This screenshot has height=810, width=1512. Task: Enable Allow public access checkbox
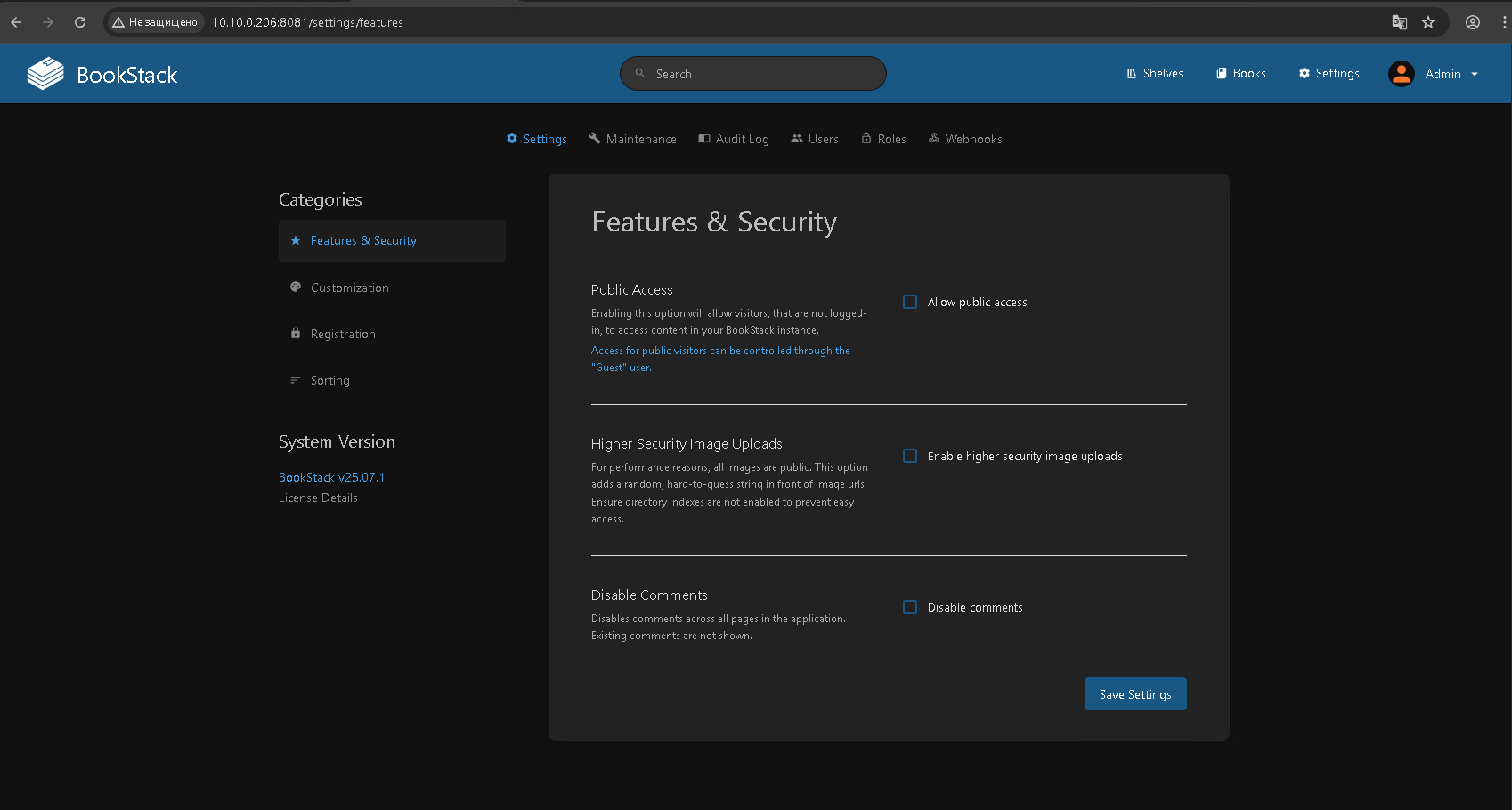pos(910,302)
